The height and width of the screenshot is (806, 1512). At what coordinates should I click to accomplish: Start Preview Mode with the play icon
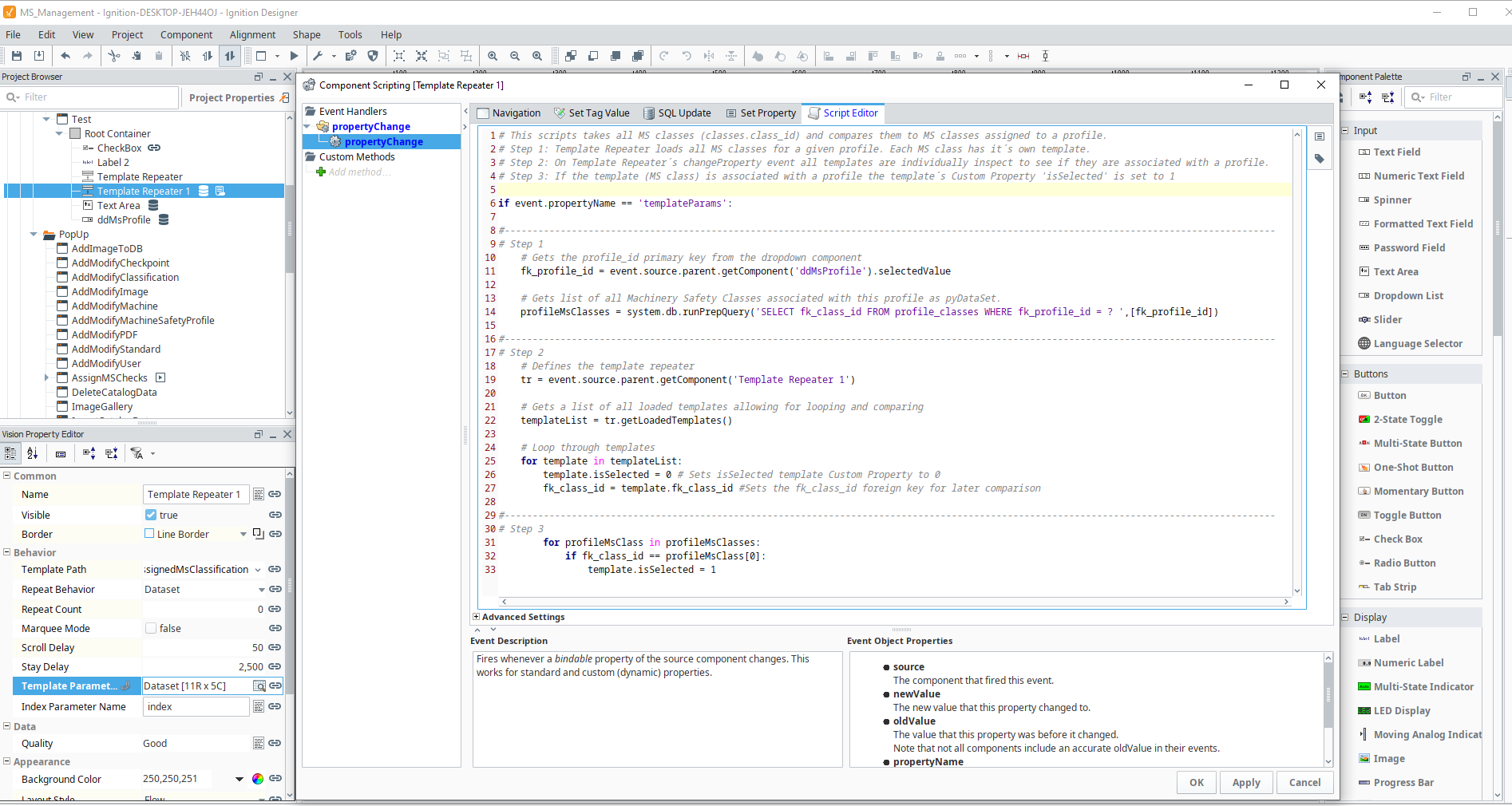click(x=294, y=56)
